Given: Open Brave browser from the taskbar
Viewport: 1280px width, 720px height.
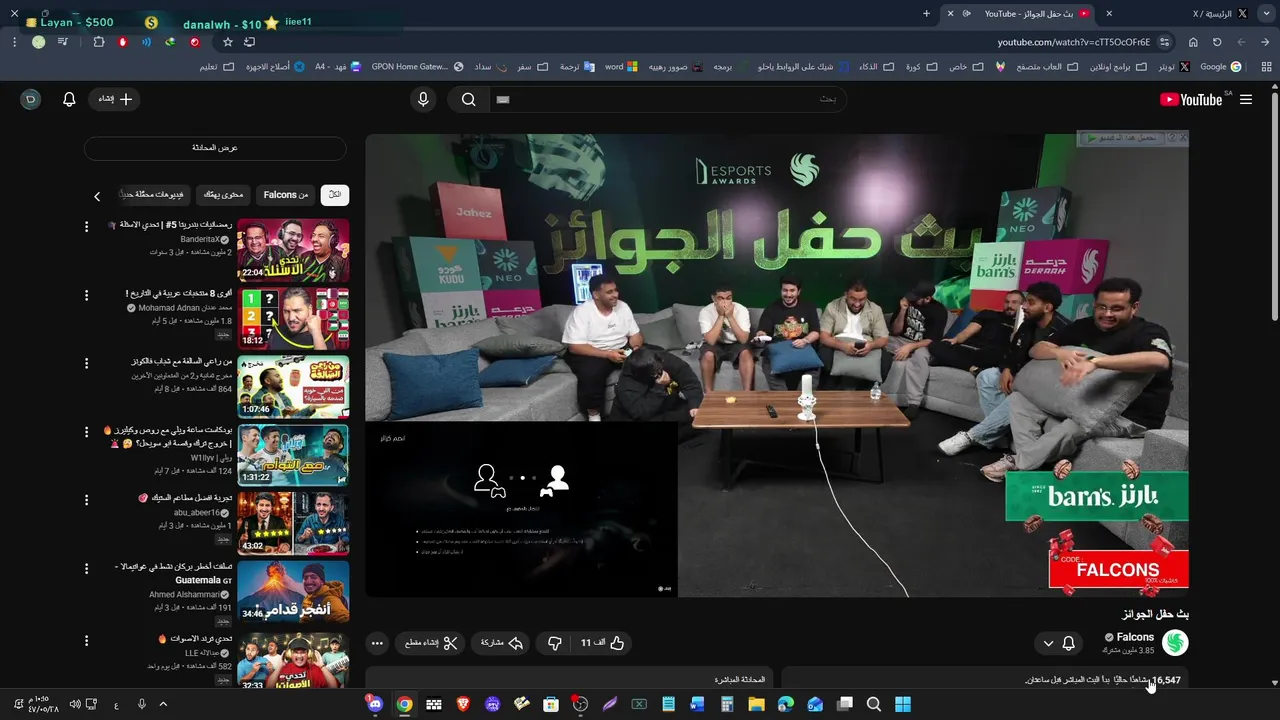Looking at the screenshot, I should click(463, 704).
